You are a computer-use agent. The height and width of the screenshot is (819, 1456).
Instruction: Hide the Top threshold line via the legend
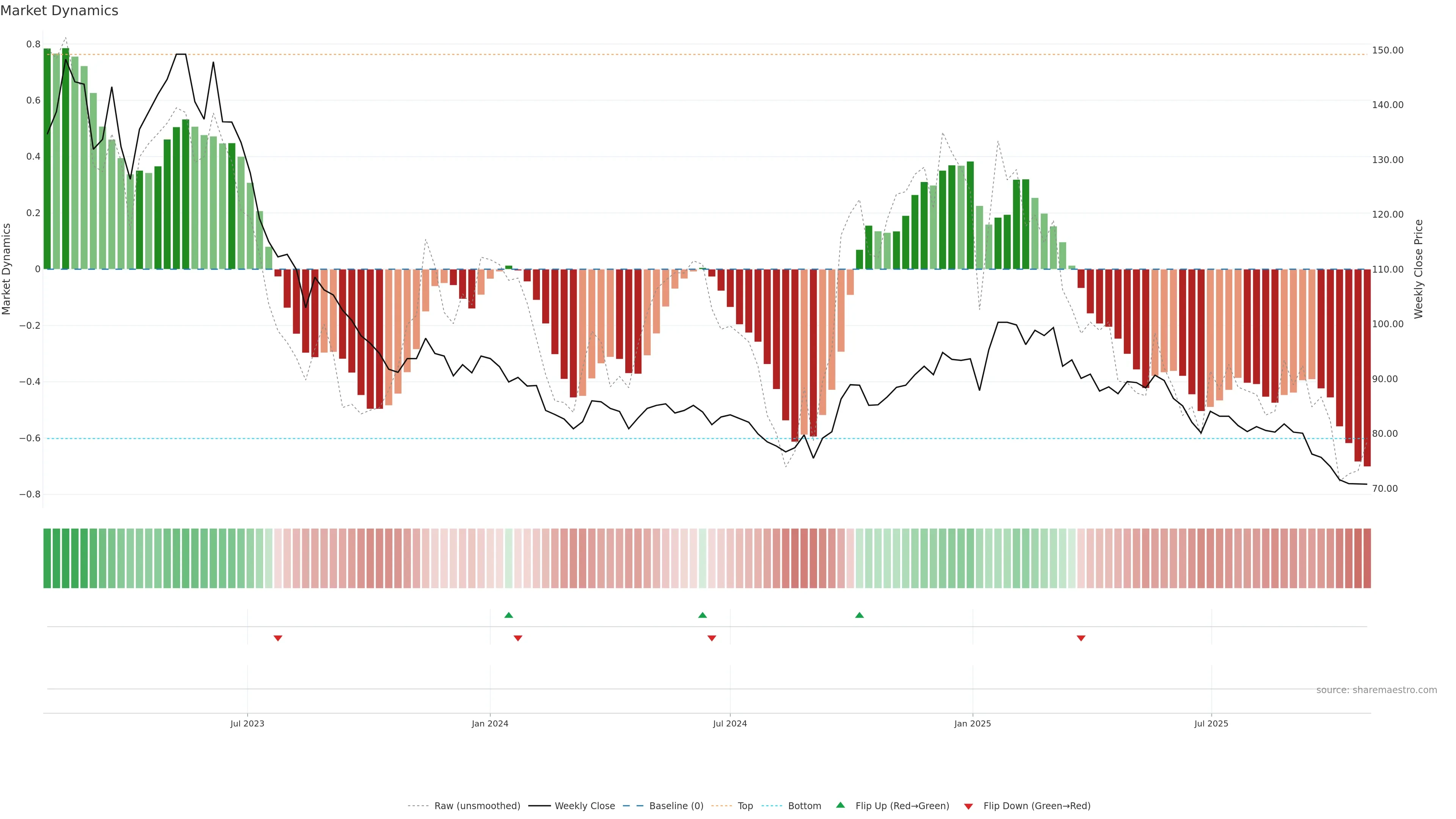pyautogui.click(x=745, y=806)
